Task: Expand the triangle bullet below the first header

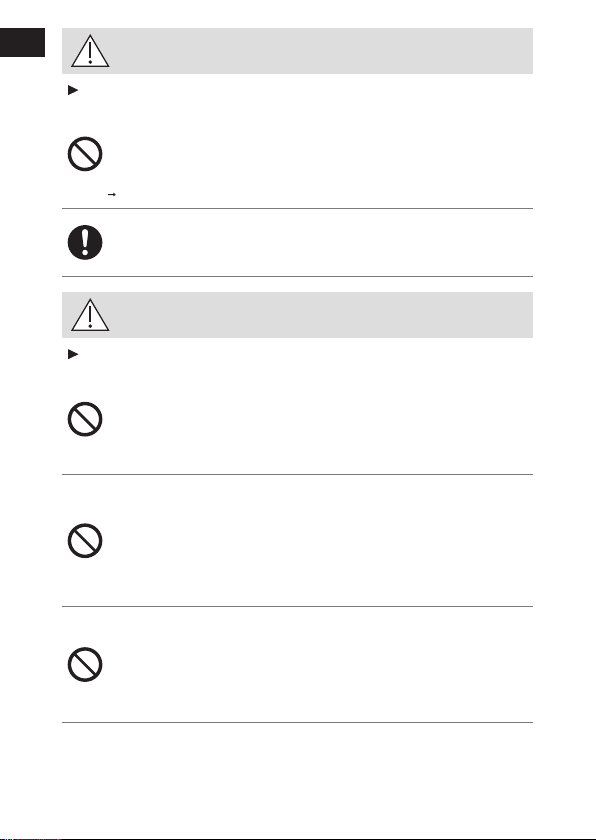Action: pos(73,91)
